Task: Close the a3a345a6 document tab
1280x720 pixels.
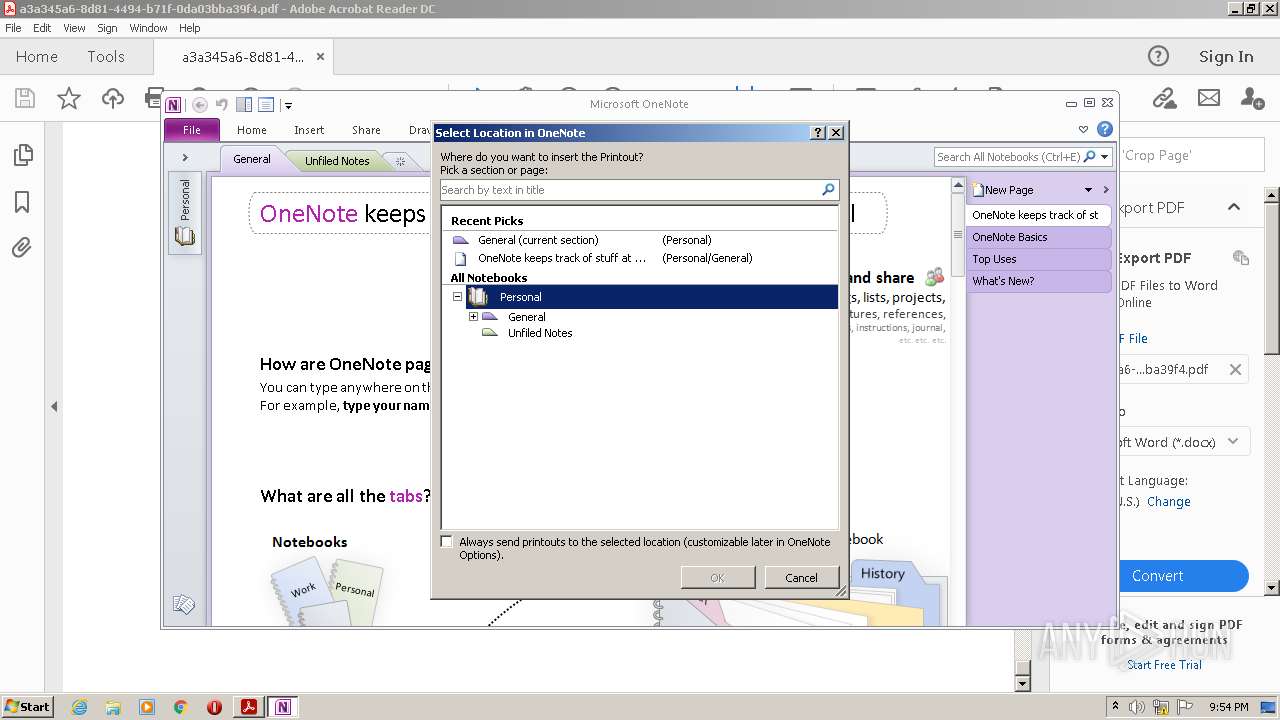Action: point(320,57)
